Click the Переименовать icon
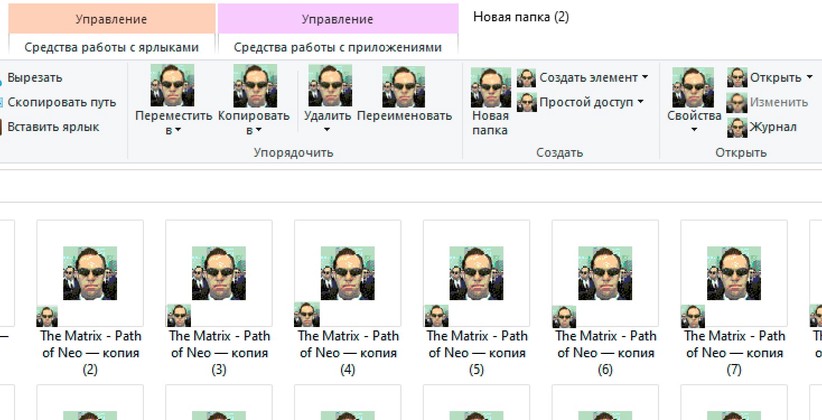 pyautogui.click(x=404, y=87)
